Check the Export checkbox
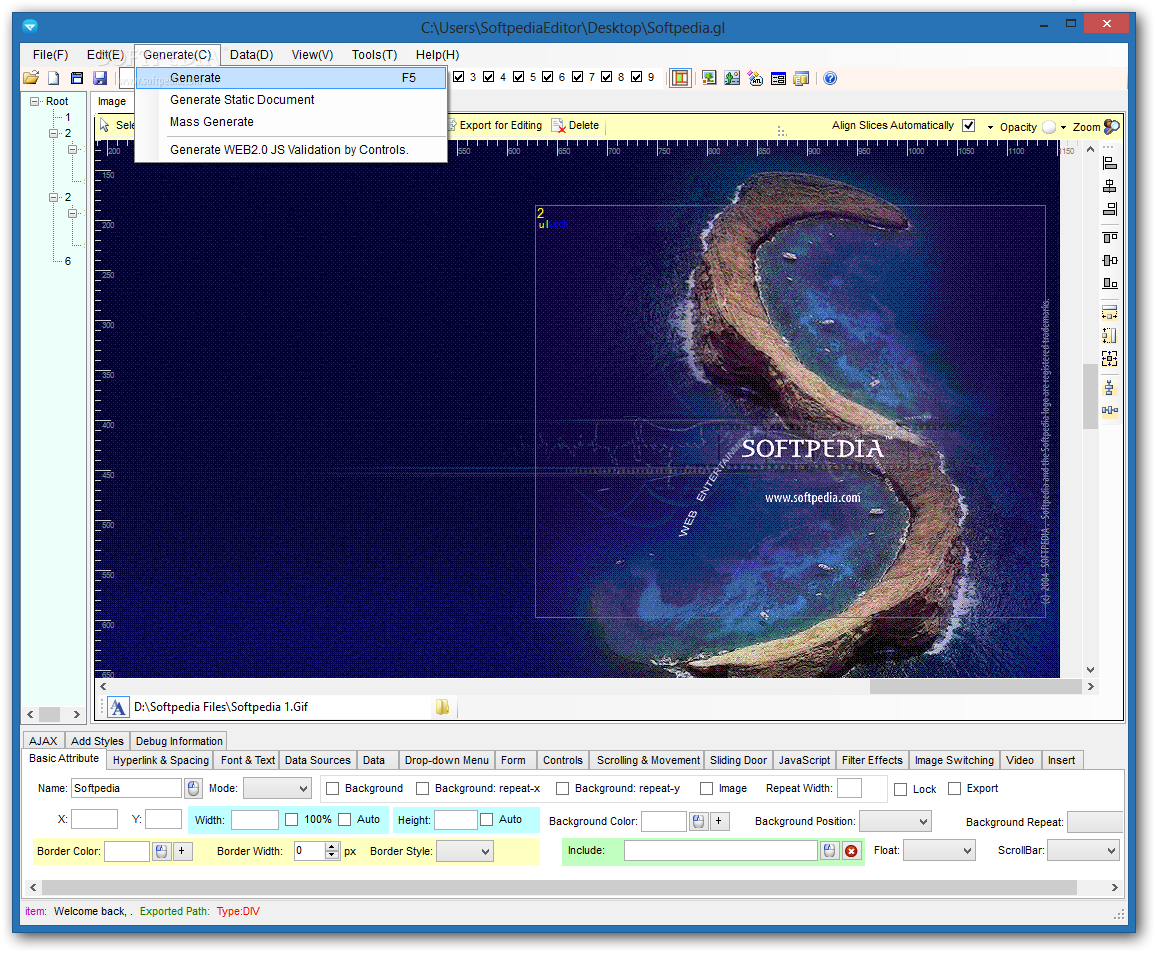The height and width of the screenshot is (953, 1156). click(955, 789)
